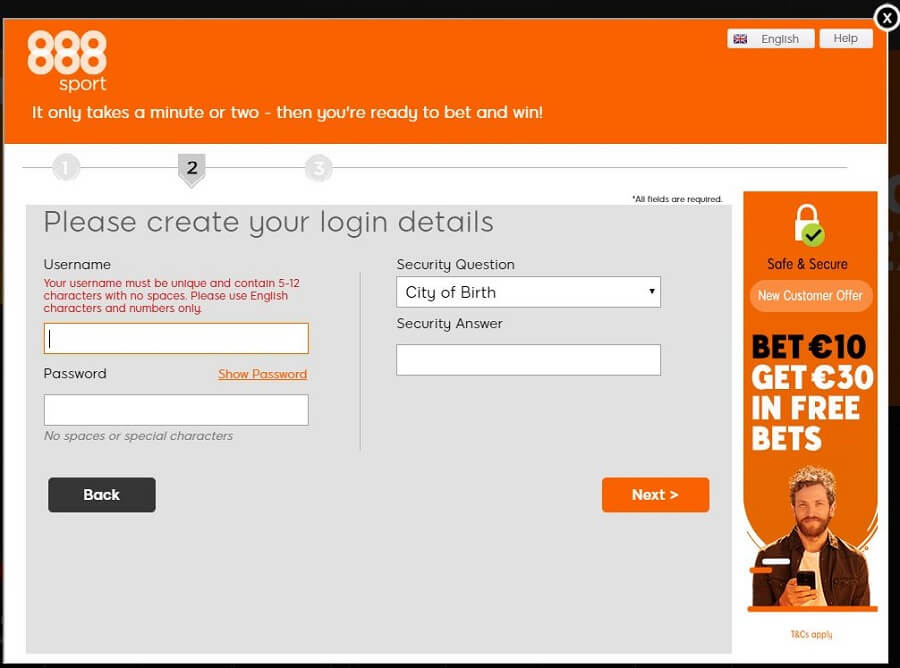Image resolution: width=900 pixels, height=668 pixels.
Task: Click the Safe & Secure padlock icon
Action: tap(809, 226)
